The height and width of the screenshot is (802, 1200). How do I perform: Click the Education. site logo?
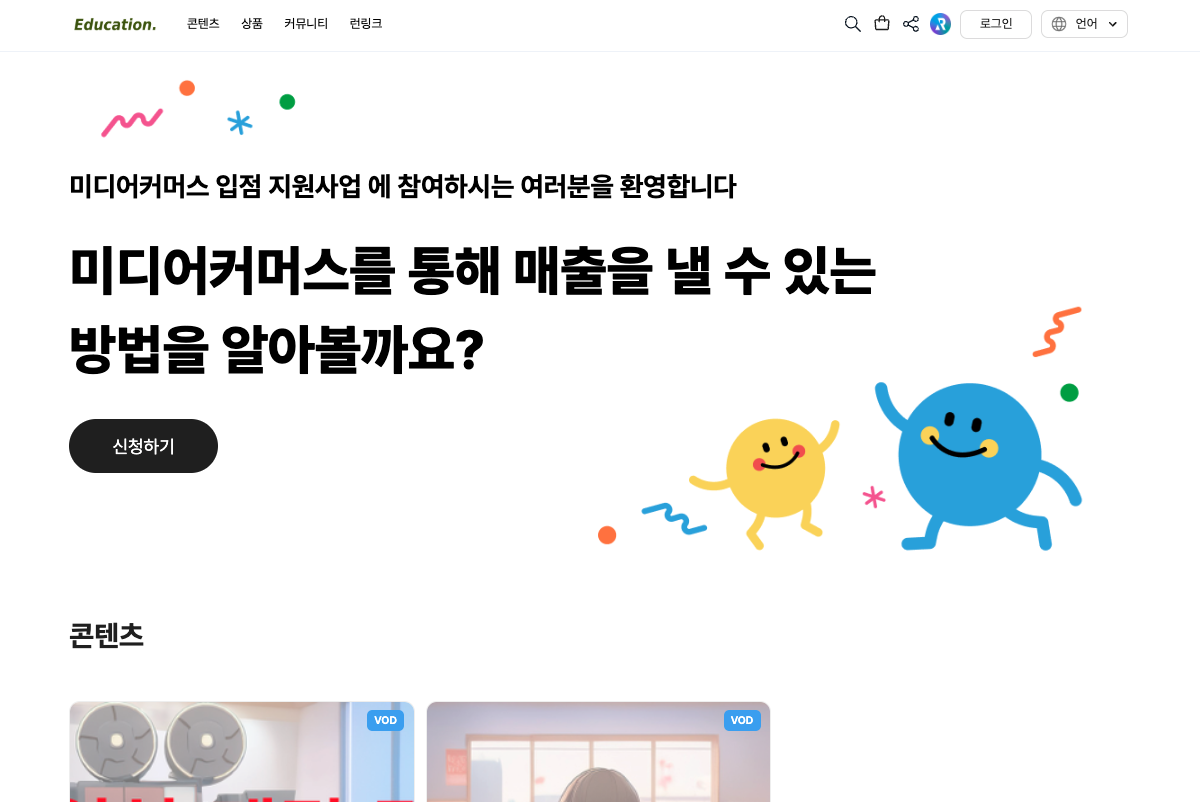115,24
